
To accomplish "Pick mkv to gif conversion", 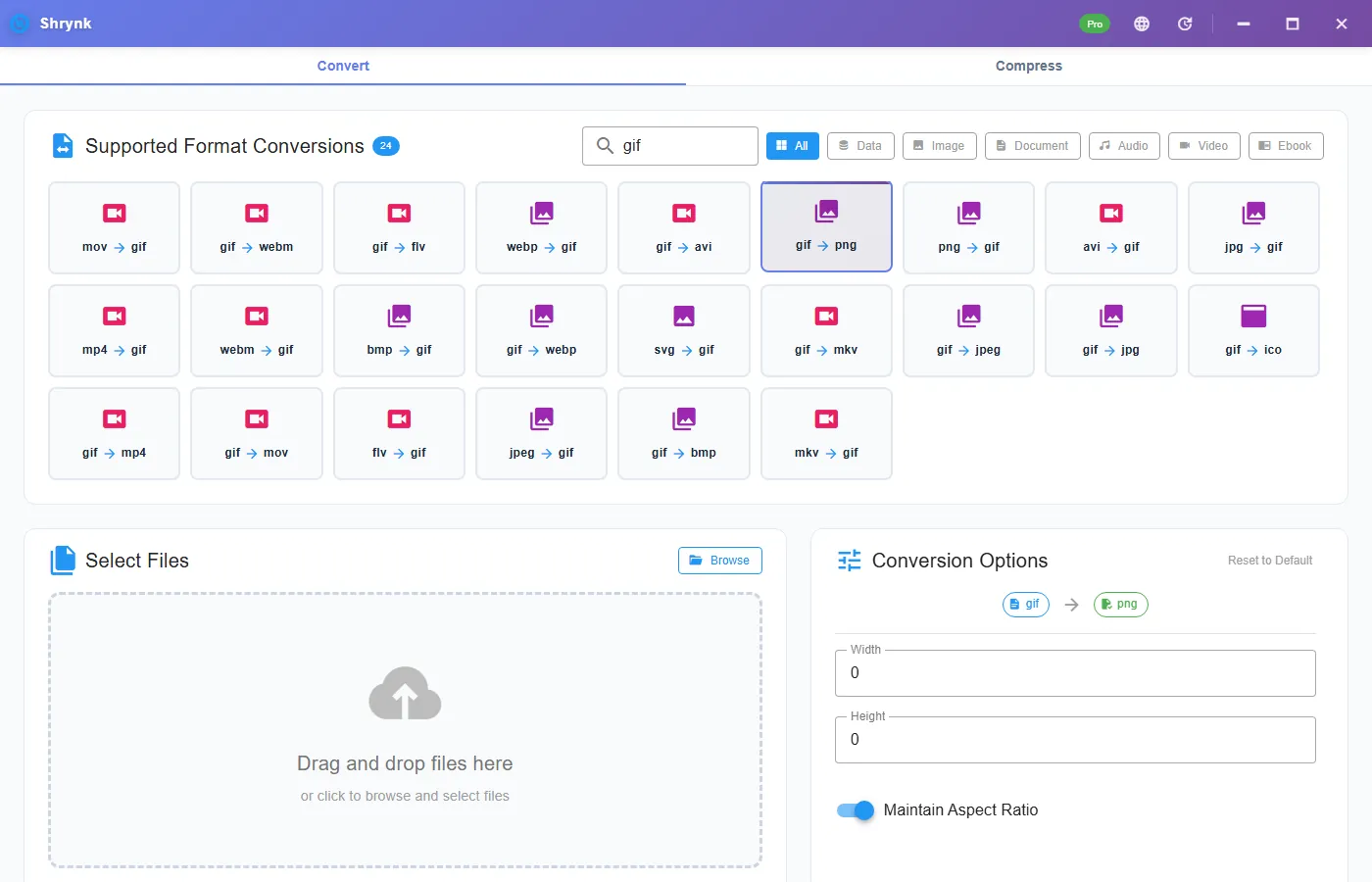I will coord(826,433).
